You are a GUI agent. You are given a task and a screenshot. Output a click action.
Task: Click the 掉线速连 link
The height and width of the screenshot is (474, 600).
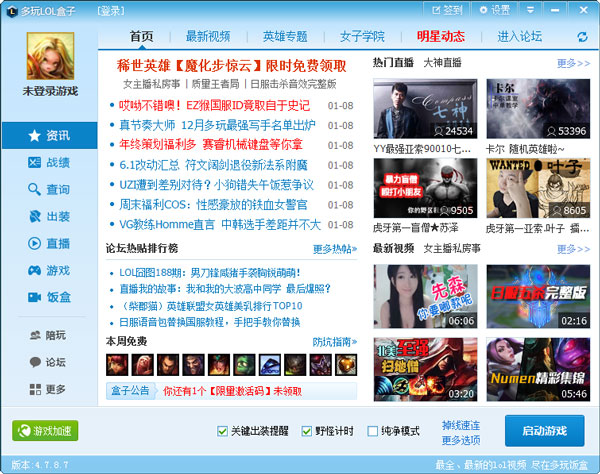(x=461, y=425)
